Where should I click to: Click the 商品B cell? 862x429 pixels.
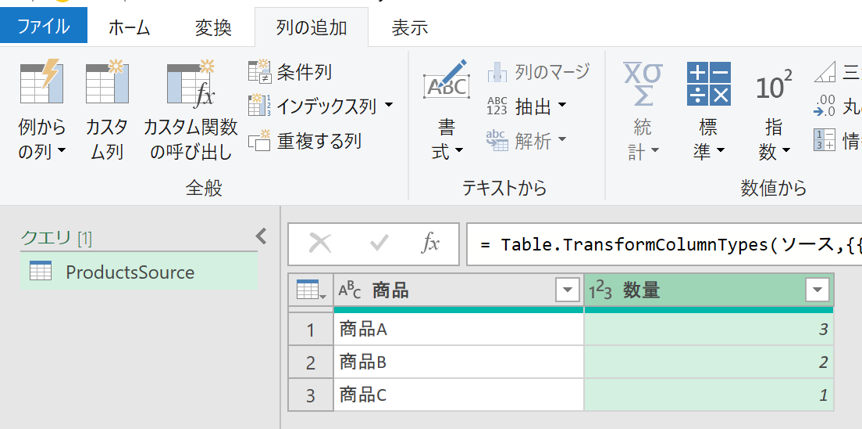pos(458,362)
